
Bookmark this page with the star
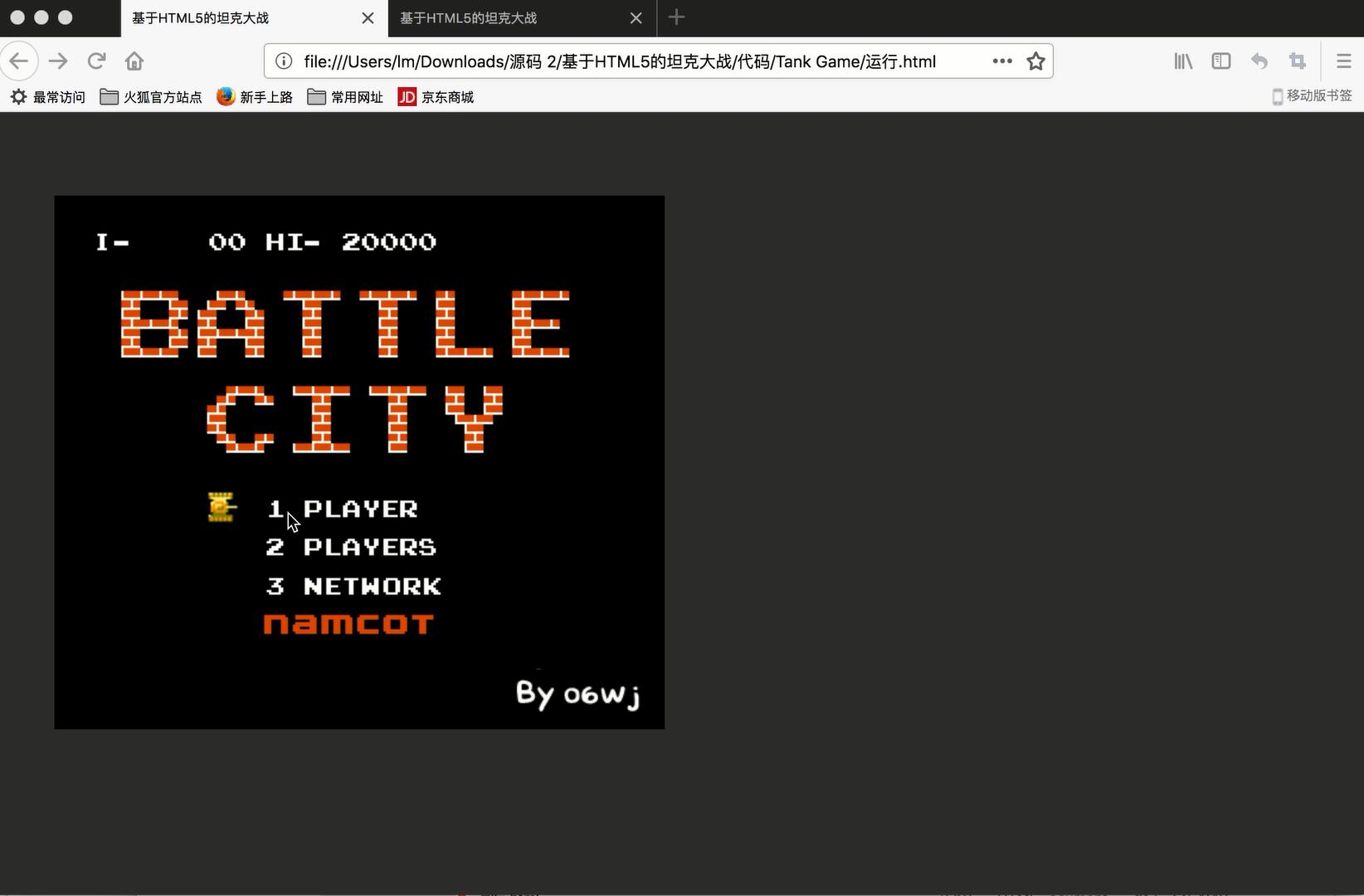tap(1035, 61)
